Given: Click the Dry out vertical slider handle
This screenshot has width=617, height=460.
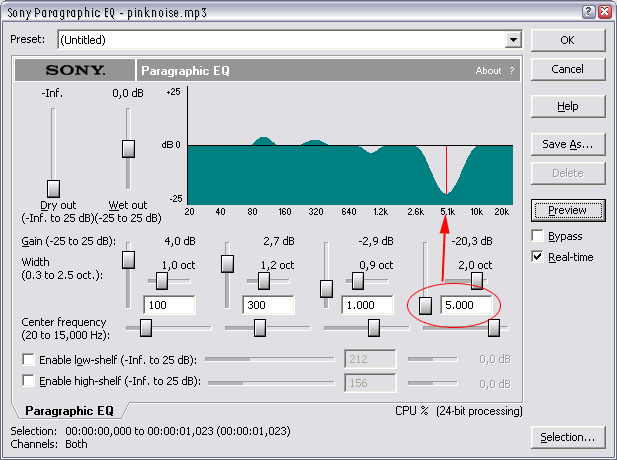Looking at the screenshot, I should coord(54,188).
